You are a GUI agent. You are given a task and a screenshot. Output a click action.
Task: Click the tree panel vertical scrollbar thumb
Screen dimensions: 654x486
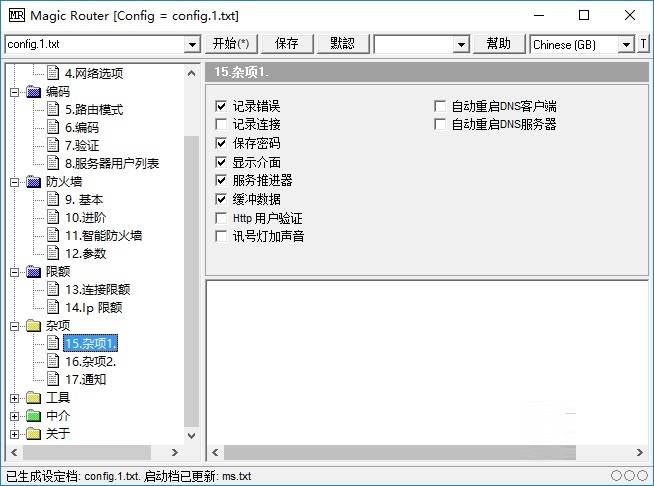click(x=191, y=282)
